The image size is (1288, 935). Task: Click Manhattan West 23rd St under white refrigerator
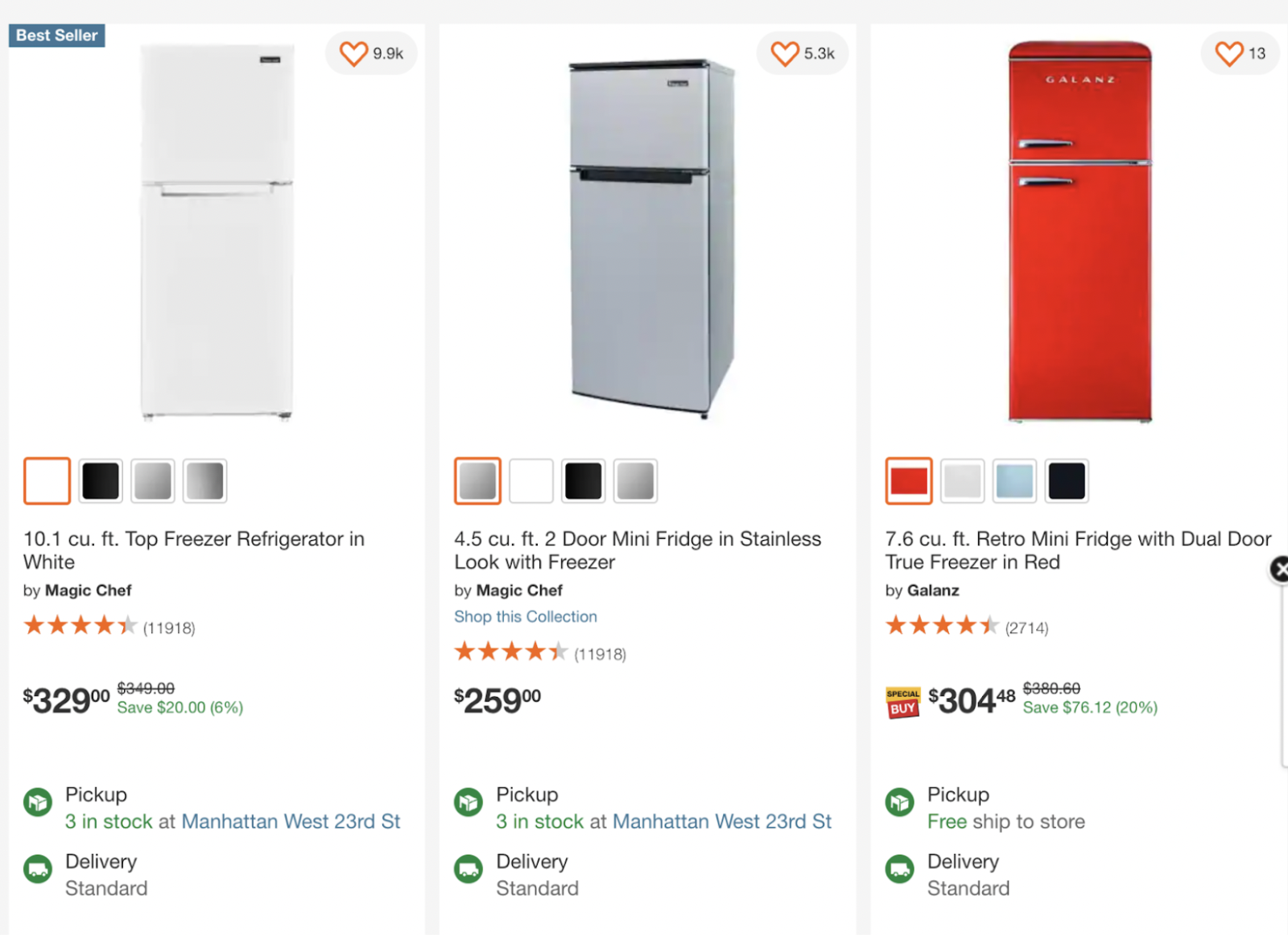coord(291,822)
